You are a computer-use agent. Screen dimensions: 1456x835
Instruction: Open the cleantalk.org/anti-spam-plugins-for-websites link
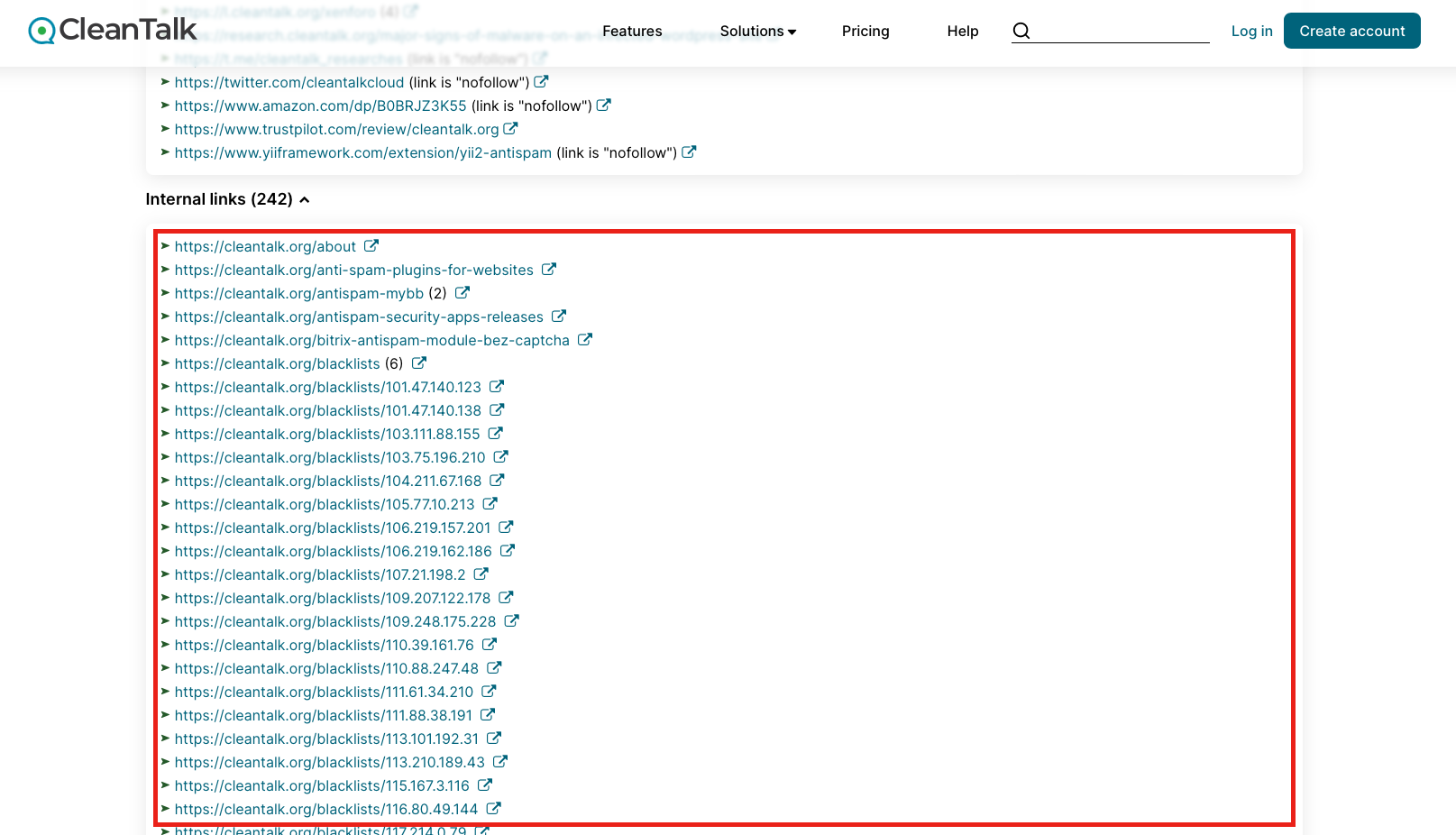coord(353,269)
